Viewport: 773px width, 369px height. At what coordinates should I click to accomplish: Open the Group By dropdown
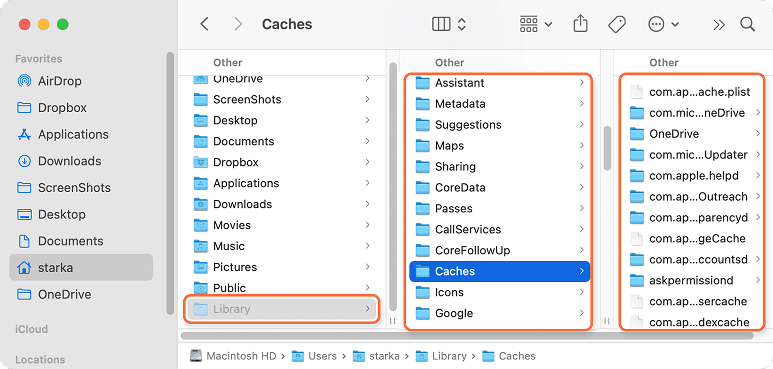coord(536,24)
